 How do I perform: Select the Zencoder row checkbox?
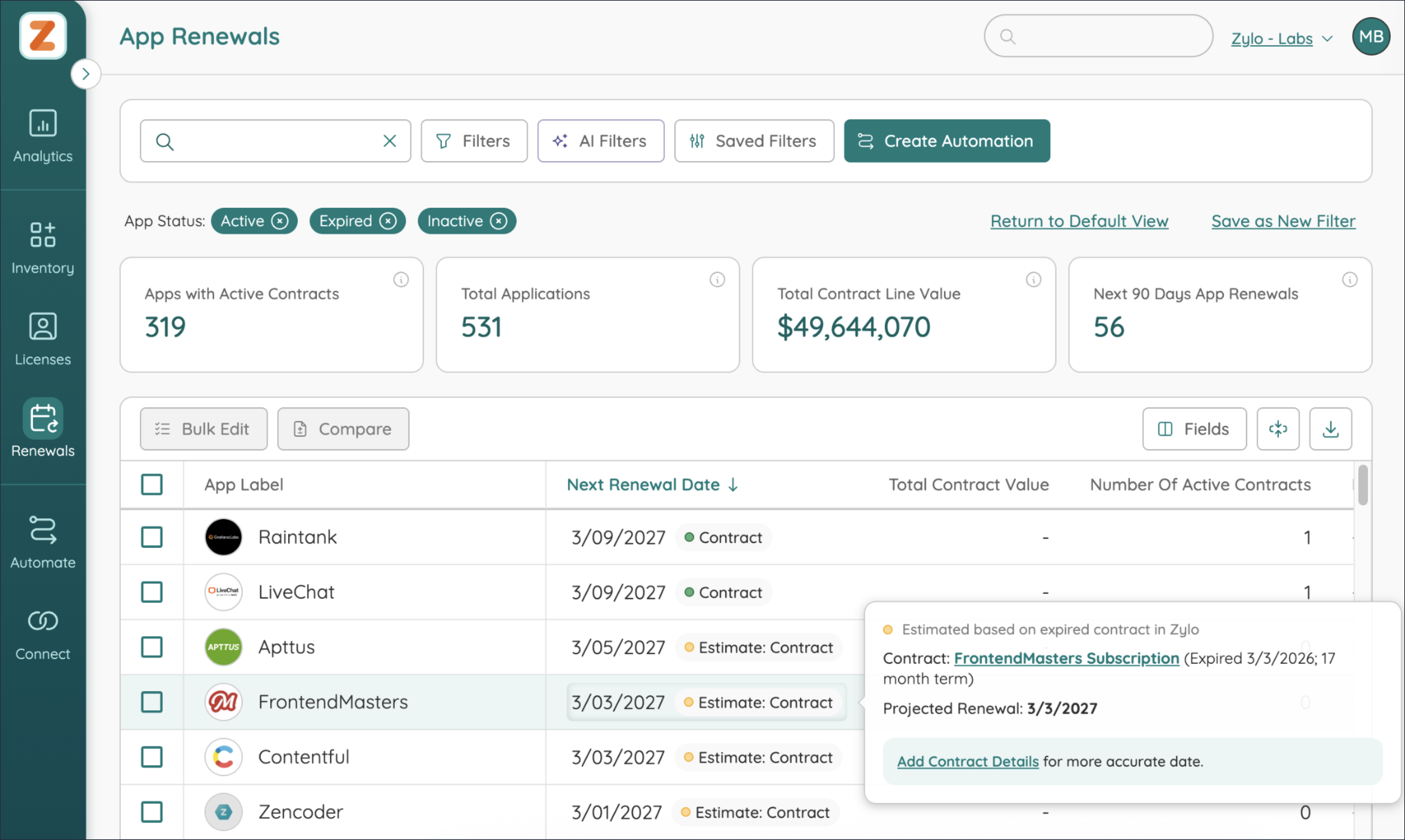152,812
